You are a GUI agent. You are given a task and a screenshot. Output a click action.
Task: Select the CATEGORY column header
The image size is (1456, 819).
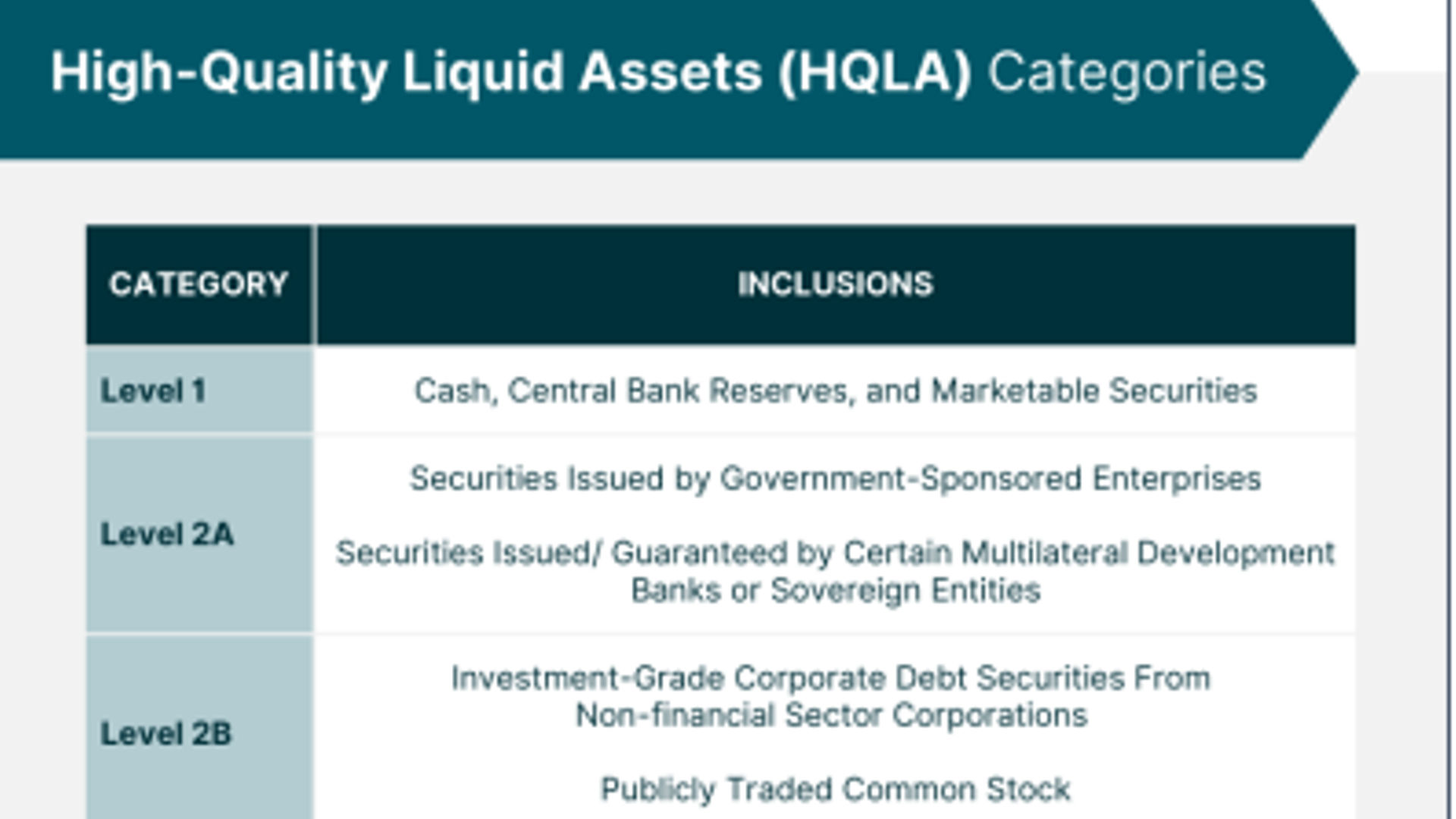tap(199, 284)
